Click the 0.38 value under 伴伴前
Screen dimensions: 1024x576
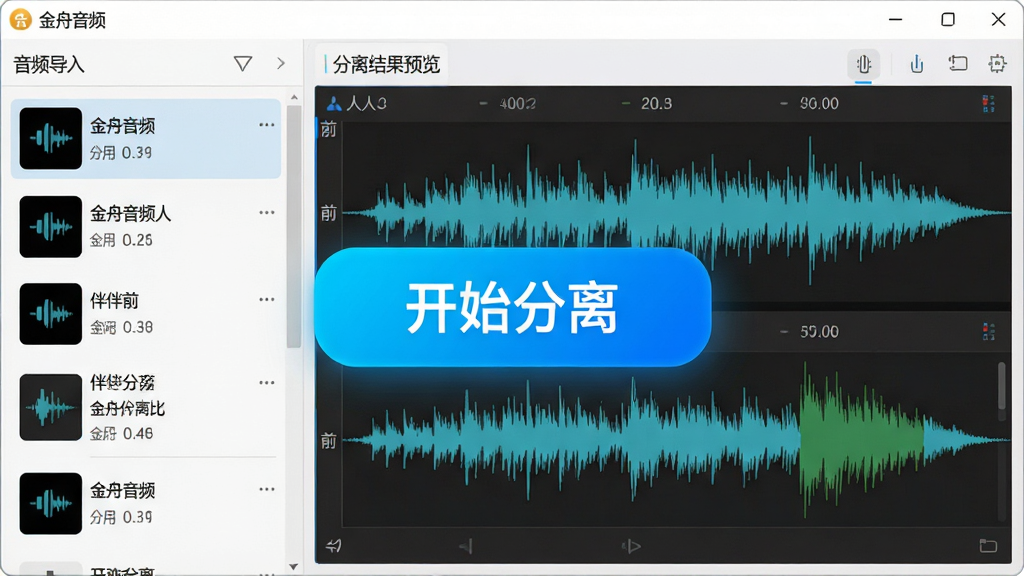(137, 327)
